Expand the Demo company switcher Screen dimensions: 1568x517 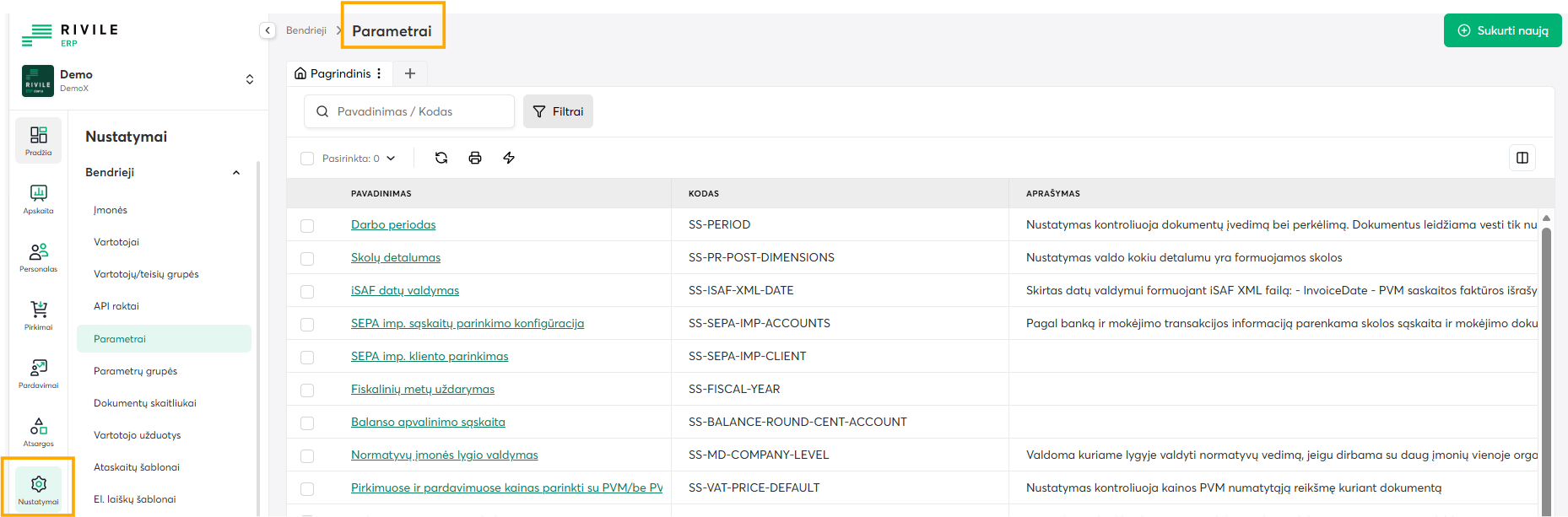(249, 79)
